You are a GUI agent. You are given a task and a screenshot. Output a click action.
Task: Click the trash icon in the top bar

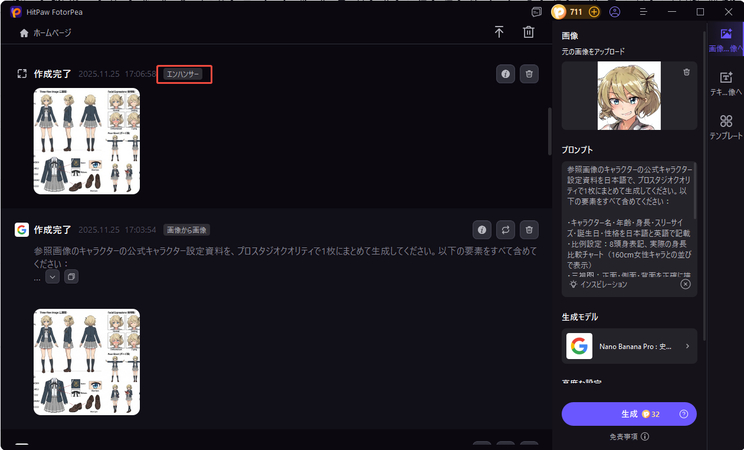[528, 32]
